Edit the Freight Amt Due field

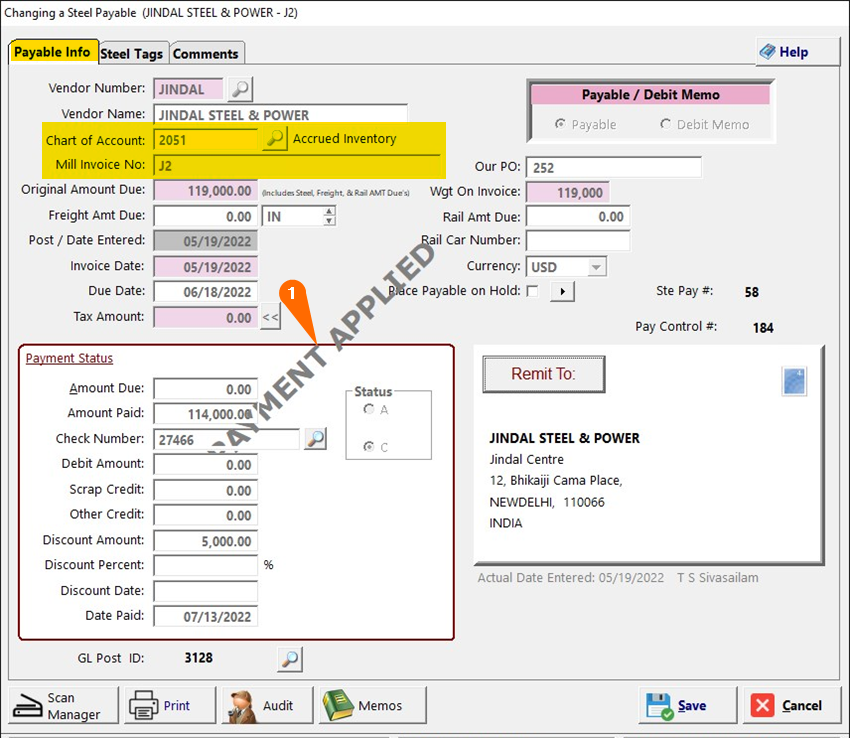pos(206,216)
